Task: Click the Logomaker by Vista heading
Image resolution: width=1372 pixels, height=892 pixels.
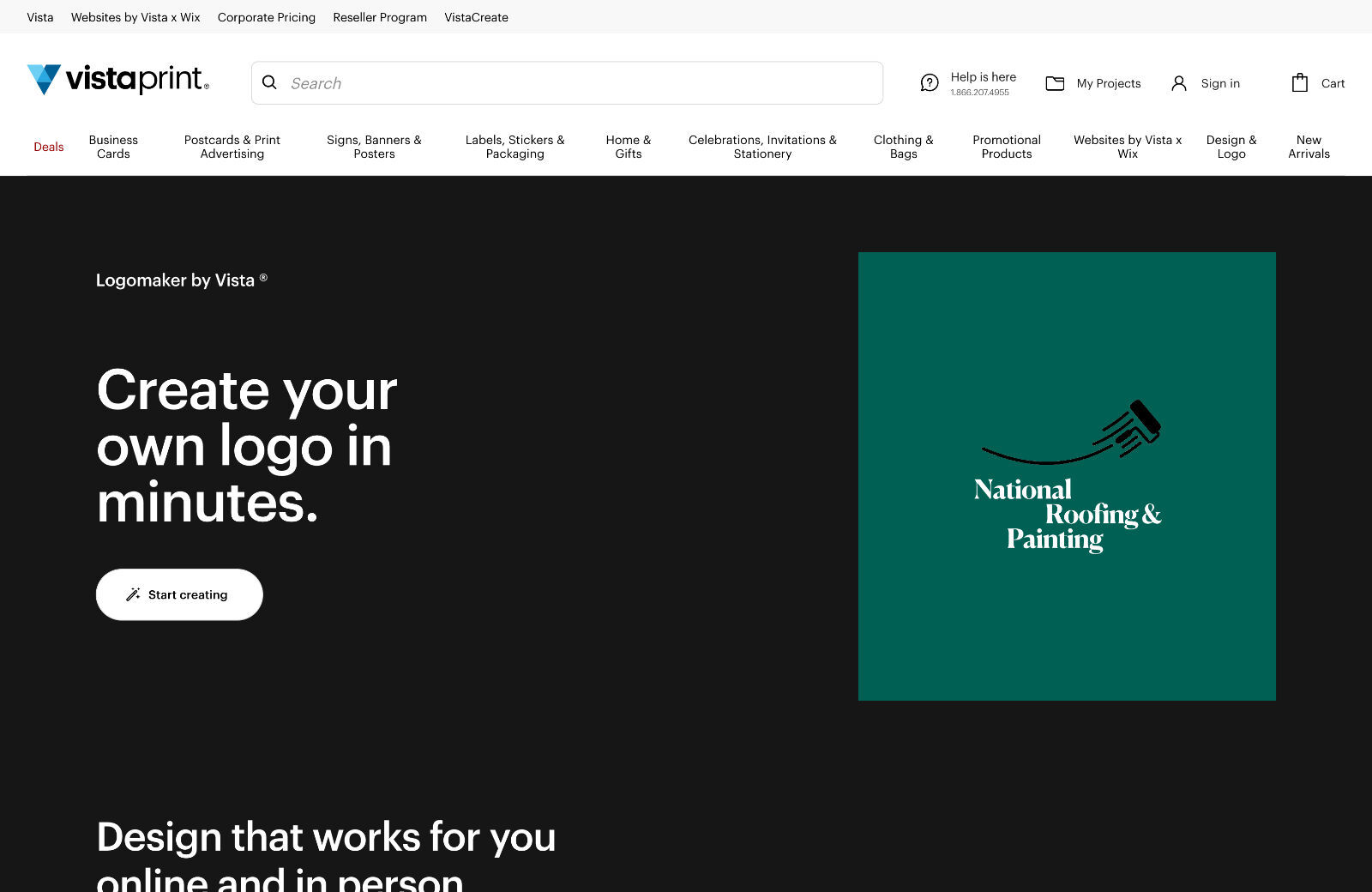Action: [182, 280]
